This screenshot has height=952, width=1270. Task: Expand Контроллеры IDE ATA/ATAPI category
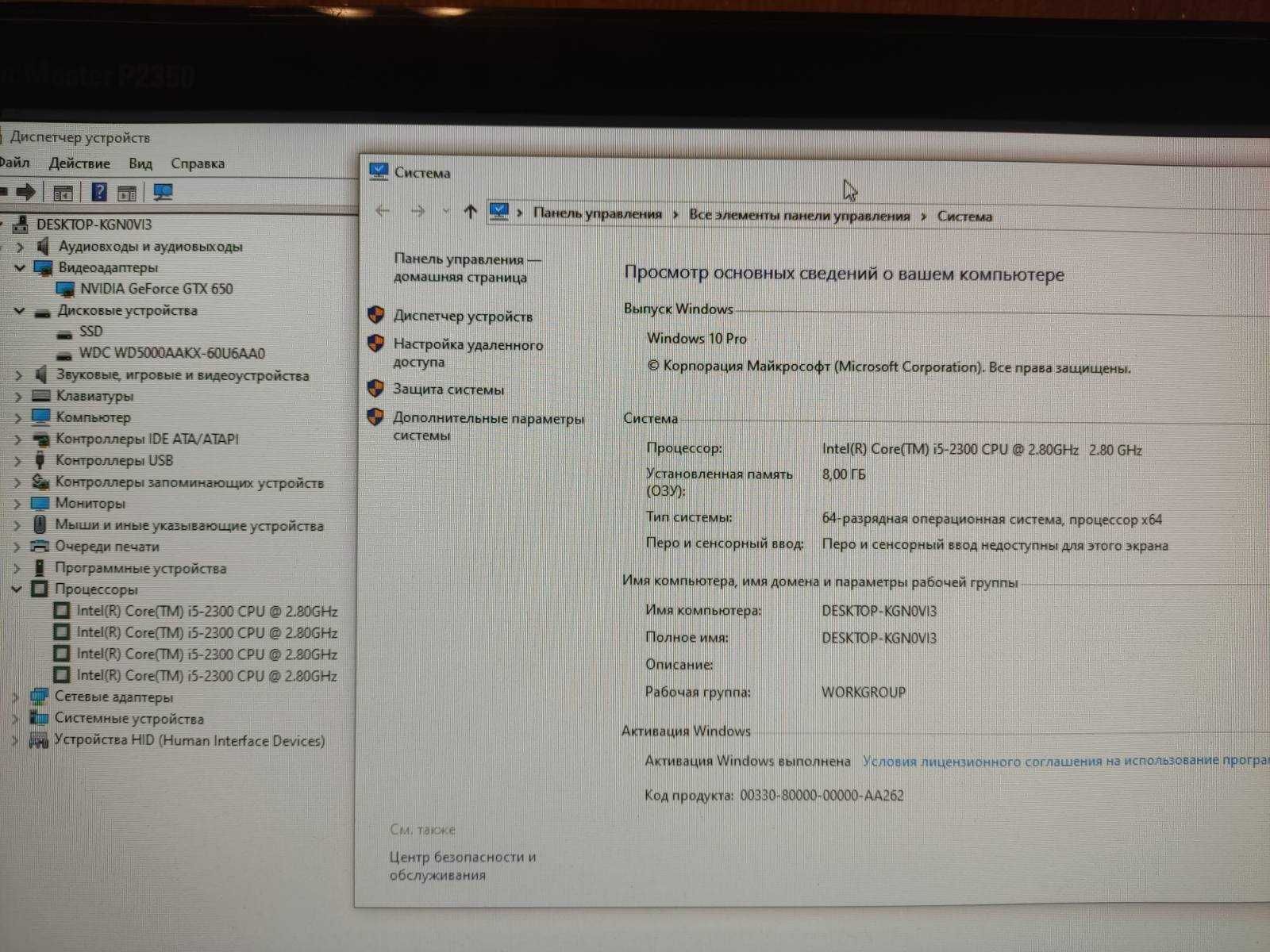(x=19, y=439)
